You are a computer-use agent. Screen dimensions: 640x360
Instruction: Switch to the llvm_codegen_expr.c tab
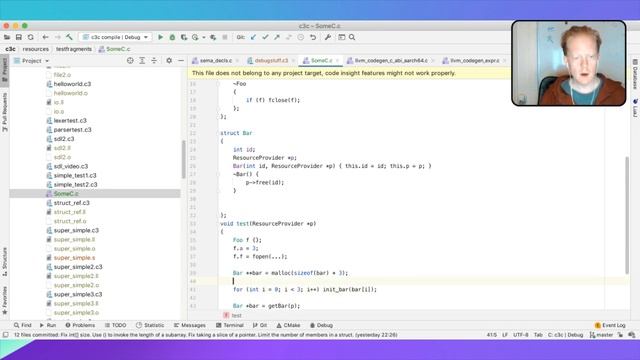coord(474,61)
